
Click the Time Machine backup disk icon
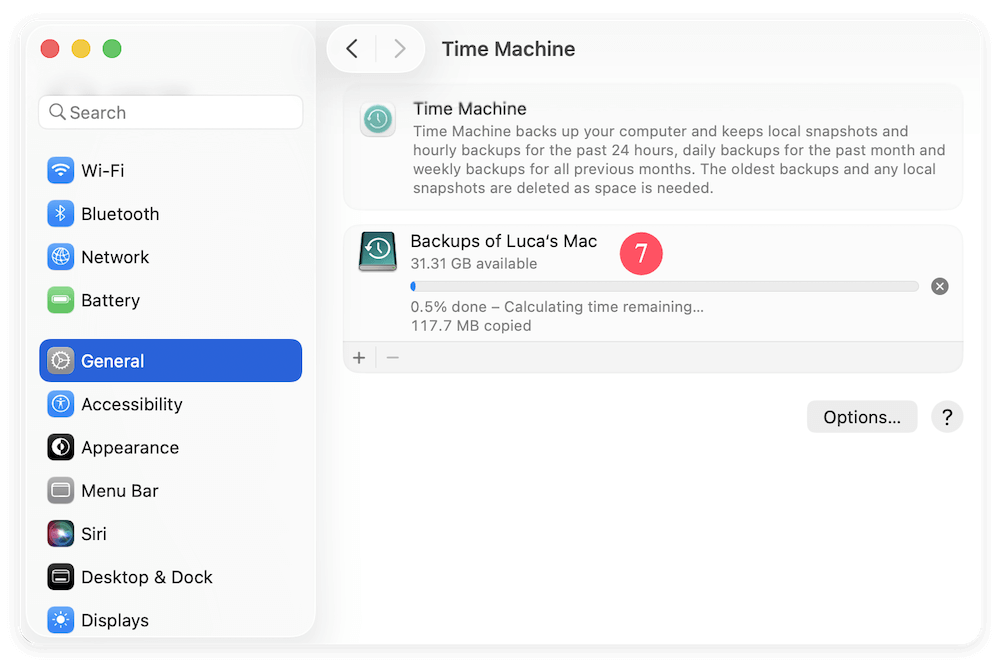tap(378, 252)
